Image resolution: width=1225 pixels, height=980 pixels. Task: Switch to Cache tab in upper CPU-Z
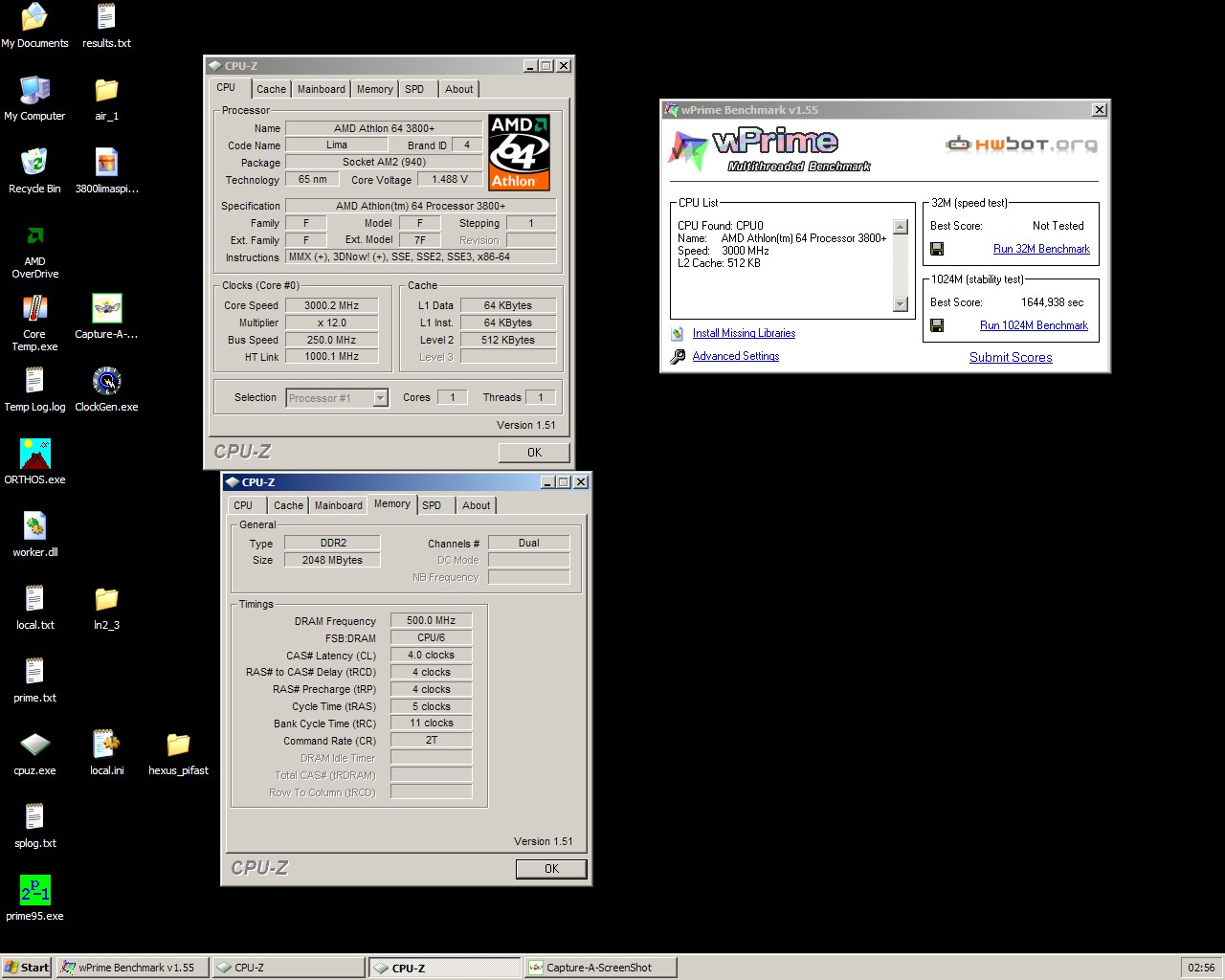[271, 89]
